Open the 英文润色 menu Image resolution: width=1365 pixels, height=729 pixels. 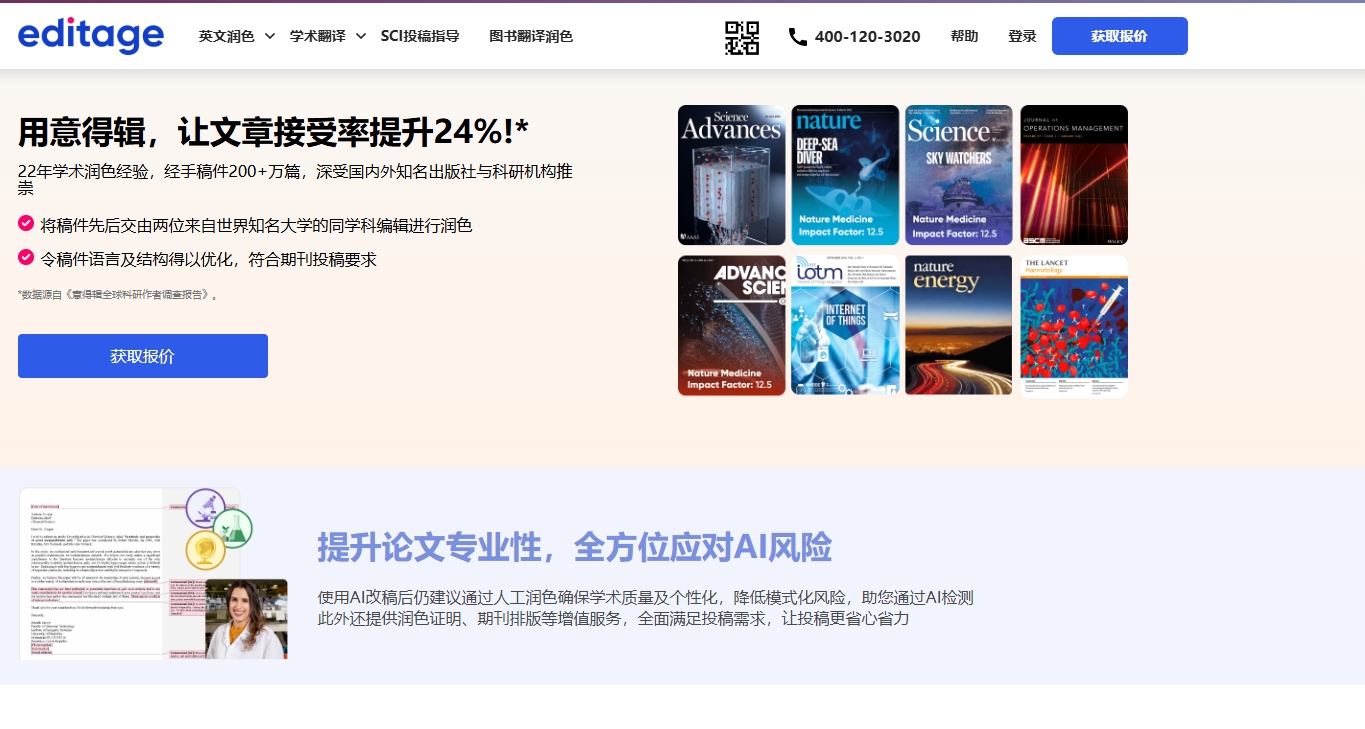(x=227, y=36)
